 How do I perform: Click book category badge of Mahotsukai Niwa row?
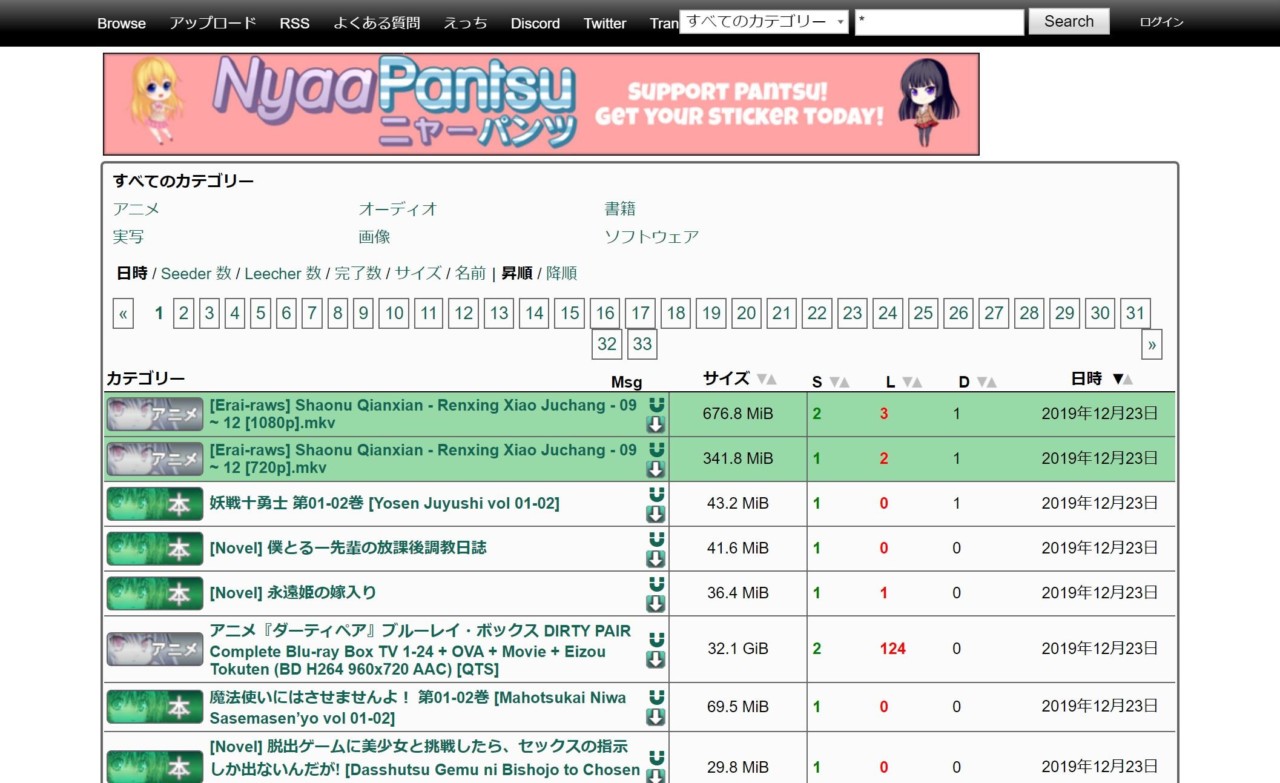tap(155, 707)
